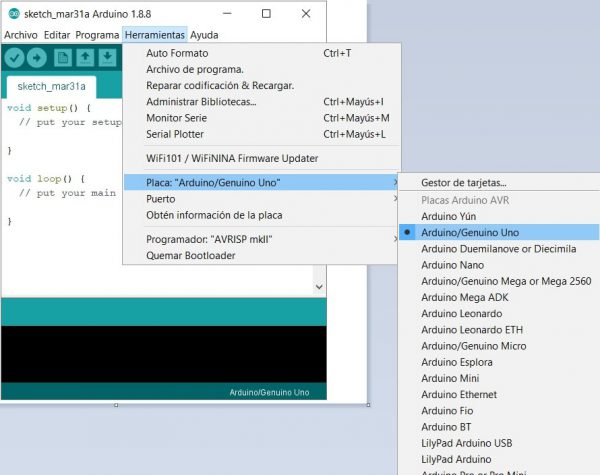Screen dimensions: 600x475
Task: Select Arduino/Genuino Mega or Mega 2560
Action: pos(499,281)
